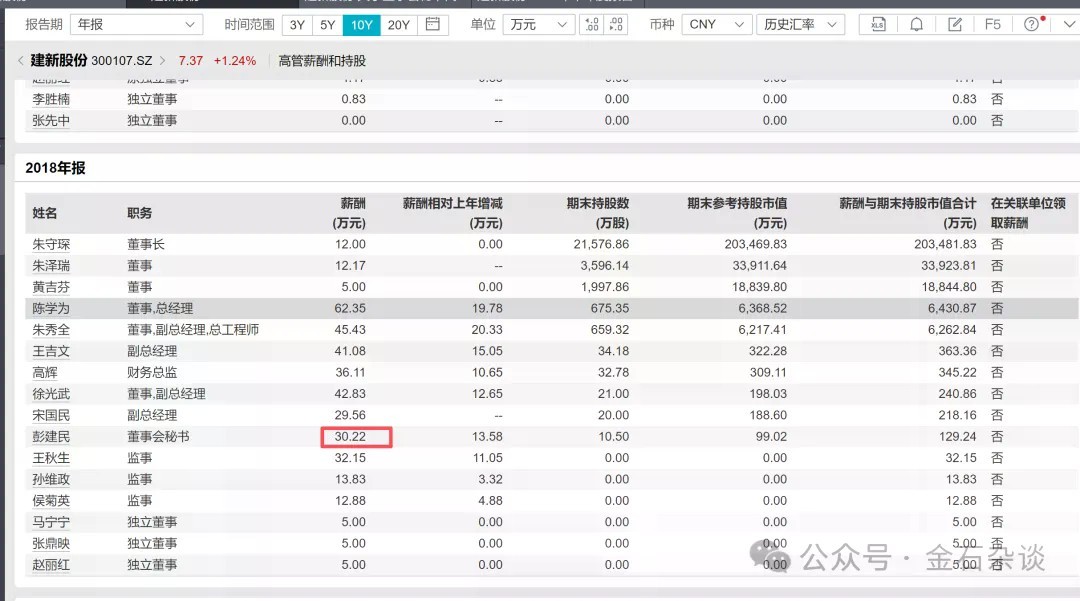1080x601 pixels.
Task: Decrease decimal places icon
Action: point(616,25)
